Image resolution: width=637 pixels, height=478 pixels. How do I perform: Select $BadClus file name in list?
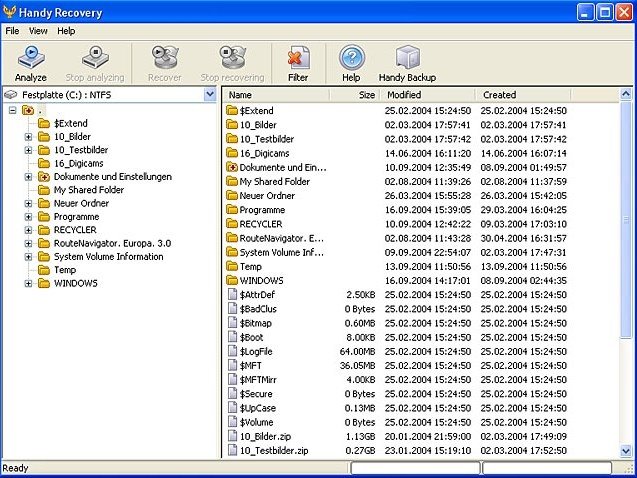coord(258,309)
